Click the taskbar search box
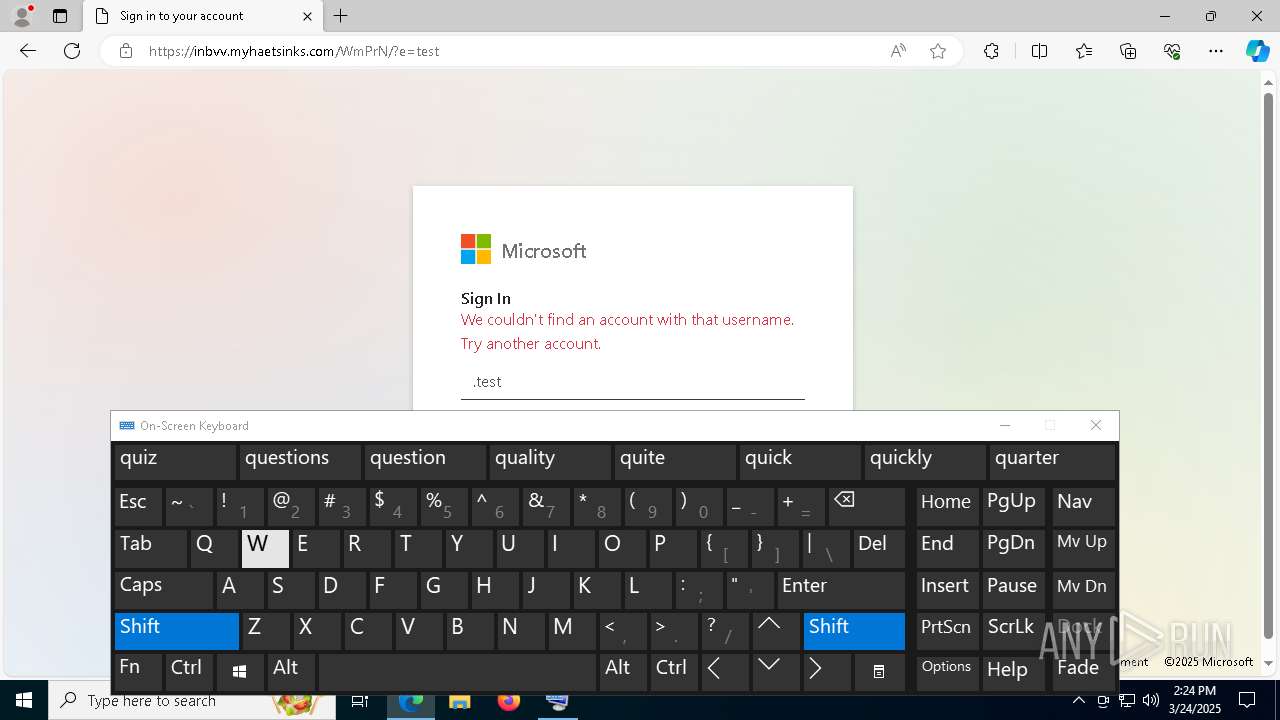Screen dimensions: 1280x720 (x=192, y=700)
